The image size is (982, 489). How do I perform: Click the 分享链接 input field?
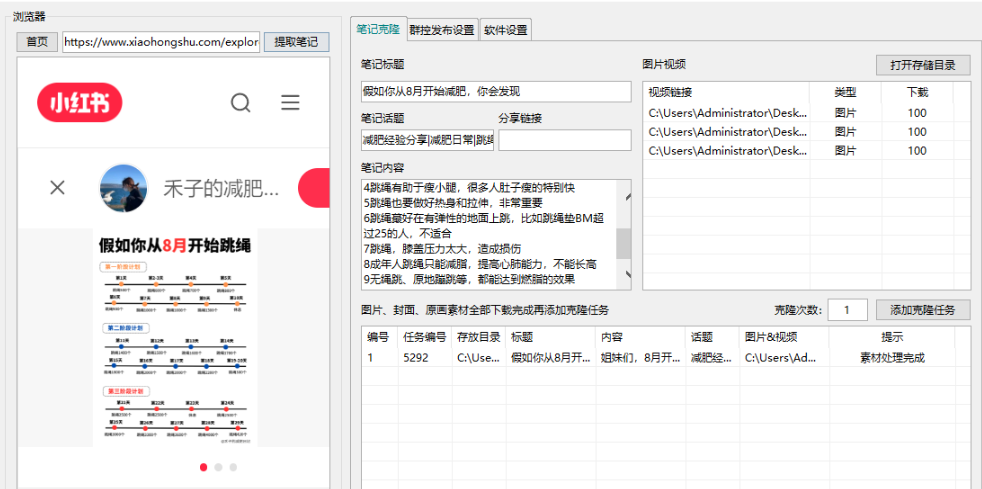(565, 141)
